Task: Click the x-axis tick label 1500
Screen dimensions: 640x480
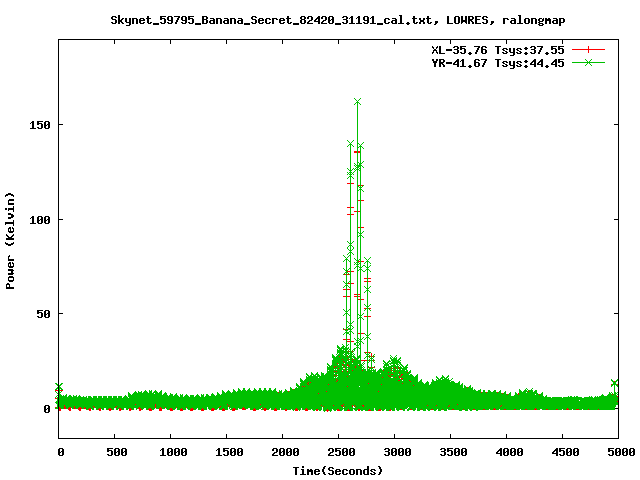Action: [x=229, y=452]
